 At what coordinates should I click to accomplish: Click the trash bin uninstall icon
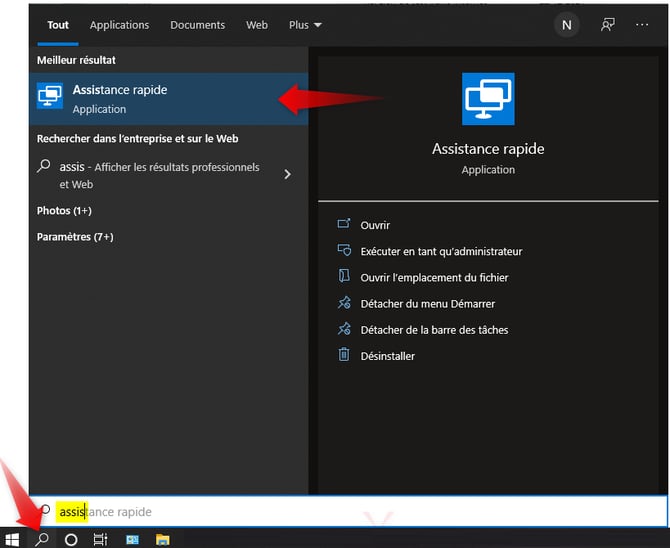(344, 354)
